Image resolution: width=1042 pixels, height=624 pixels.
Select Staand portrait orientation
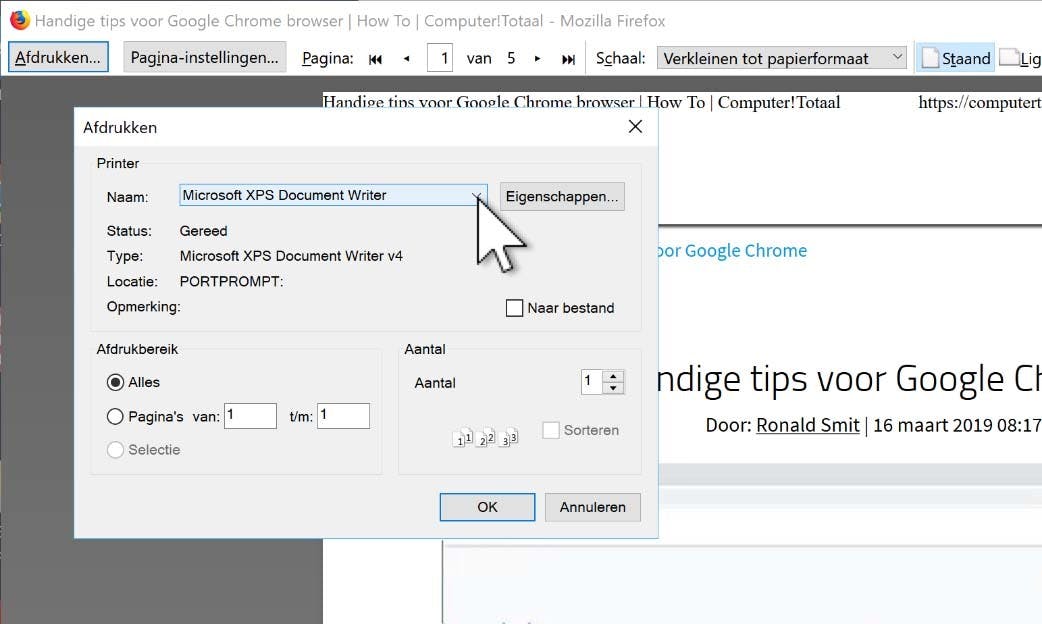tap(956, 58)
